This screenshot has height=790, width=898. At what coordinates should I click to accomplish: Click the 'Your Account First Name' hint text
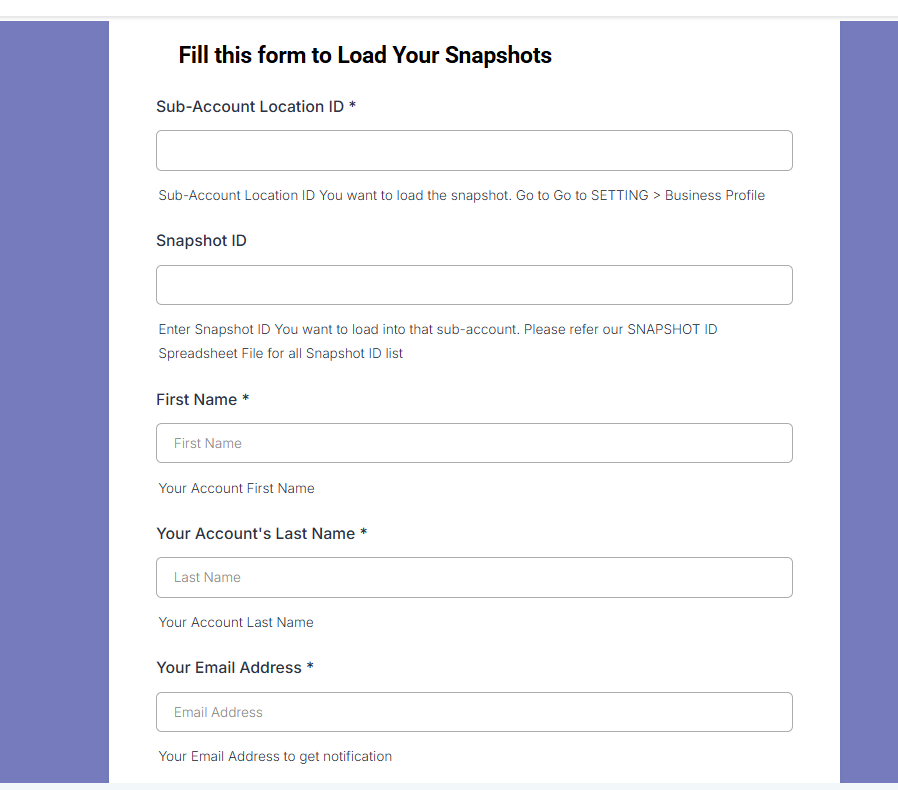click(x=237, y=488)
